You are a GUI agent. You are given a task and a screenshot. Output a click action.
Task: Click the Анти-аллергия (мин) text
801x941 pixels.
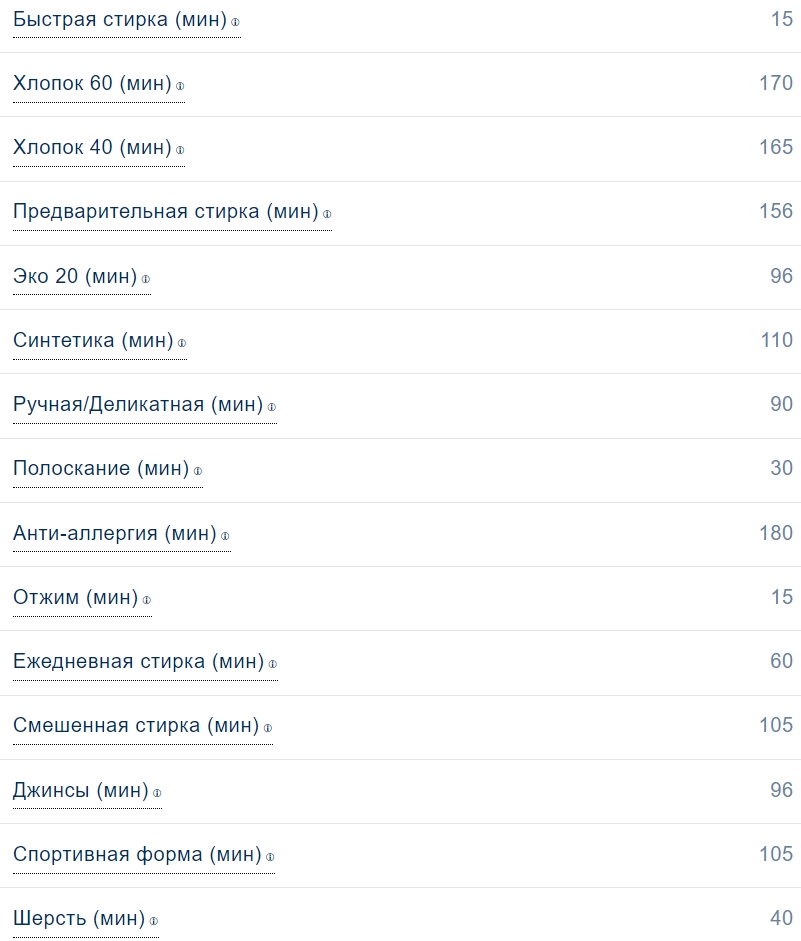coord(114,533)
